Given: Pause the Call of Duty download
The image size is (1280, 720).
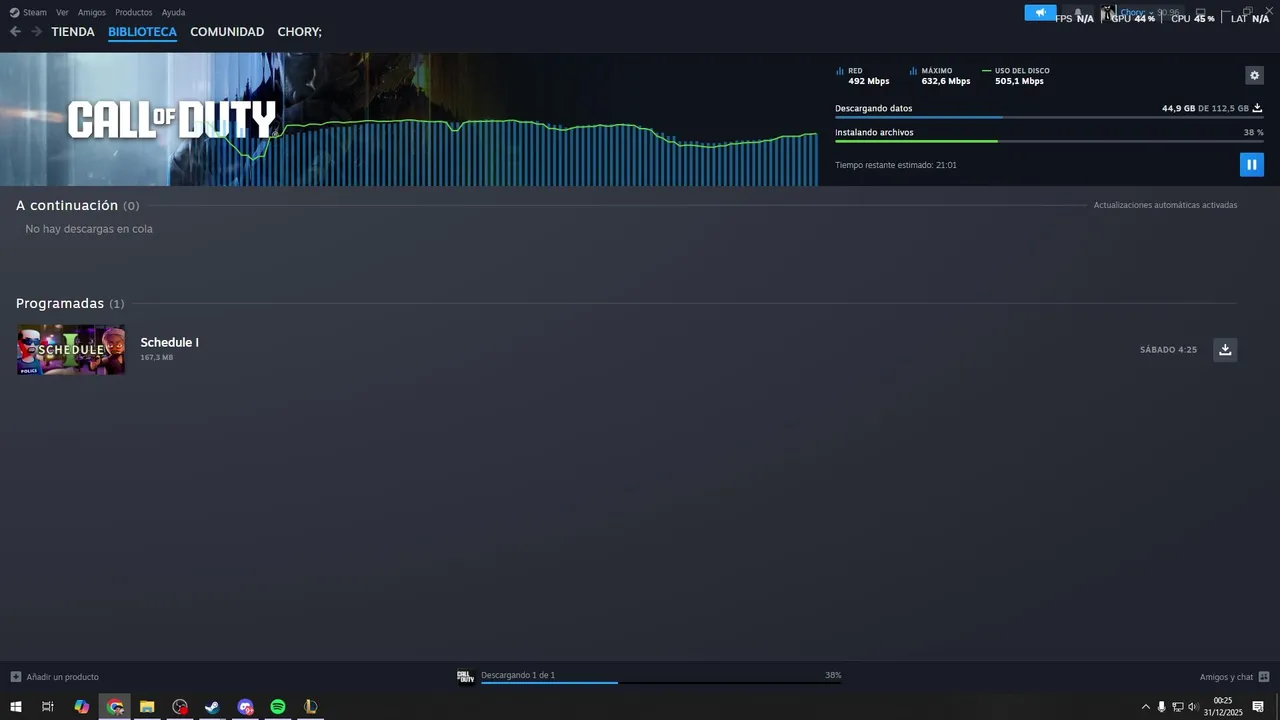Looking at the screenshot, I should [x=1251, y=164].
